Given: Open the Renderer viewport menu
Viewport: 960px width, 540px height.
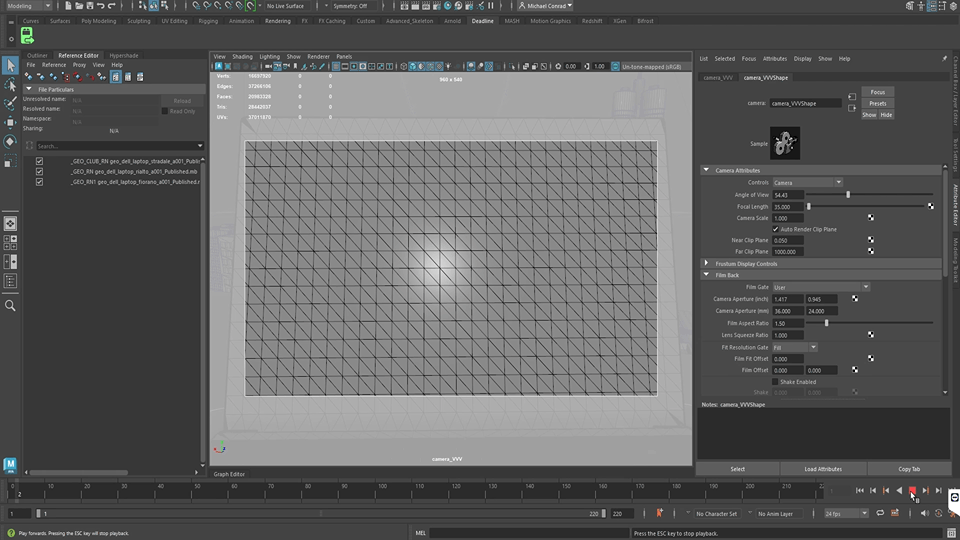Looking at the screenshot, I should pos(318,56).
